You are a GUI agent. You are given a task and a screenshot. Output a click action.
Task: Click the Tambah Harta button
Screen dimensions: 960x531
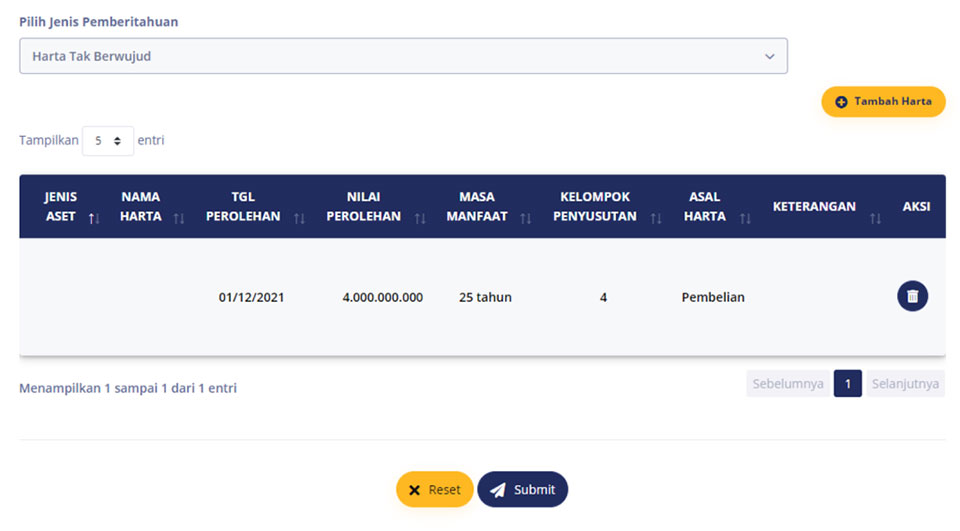pos(883,102)
